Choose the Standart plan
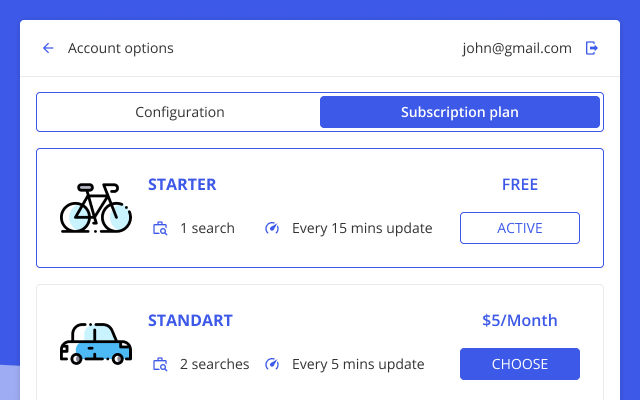Screen dimensions: 640x400 tap(520, 364)
